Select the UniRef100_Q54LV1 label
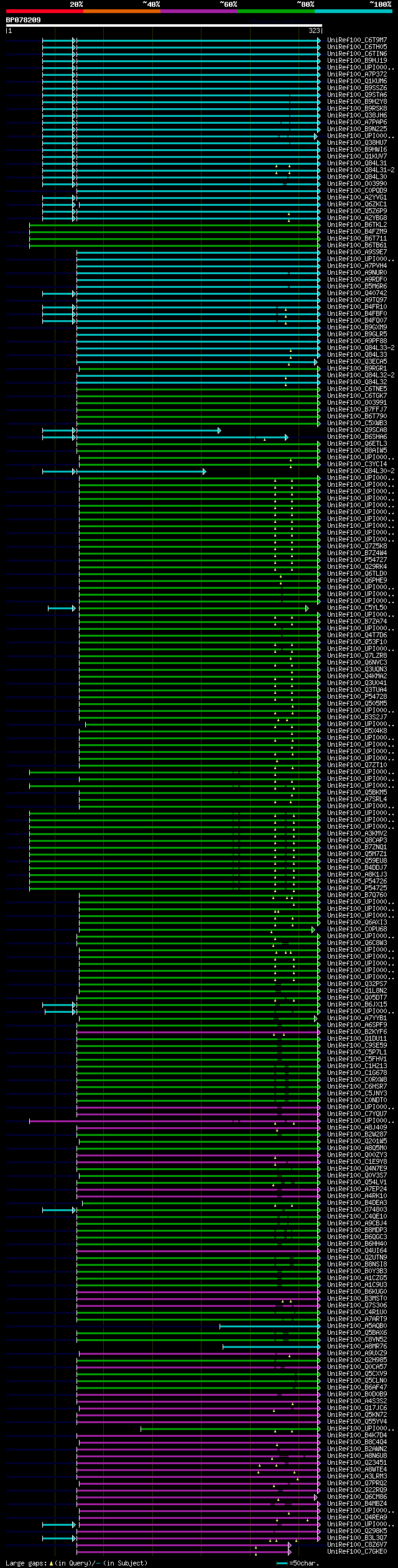 357,1183
